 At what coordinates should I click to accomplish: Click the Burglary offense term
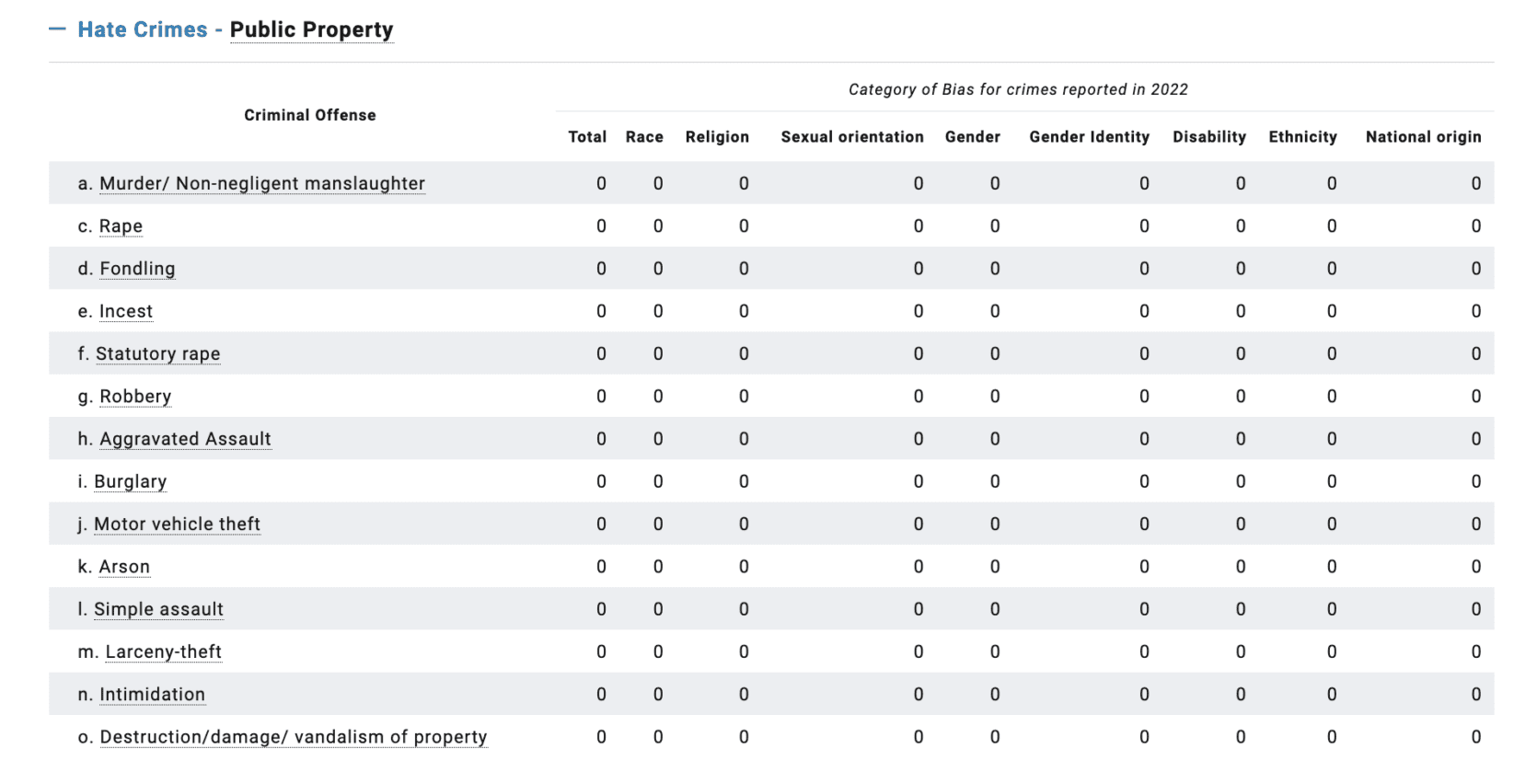coord(130,481)
